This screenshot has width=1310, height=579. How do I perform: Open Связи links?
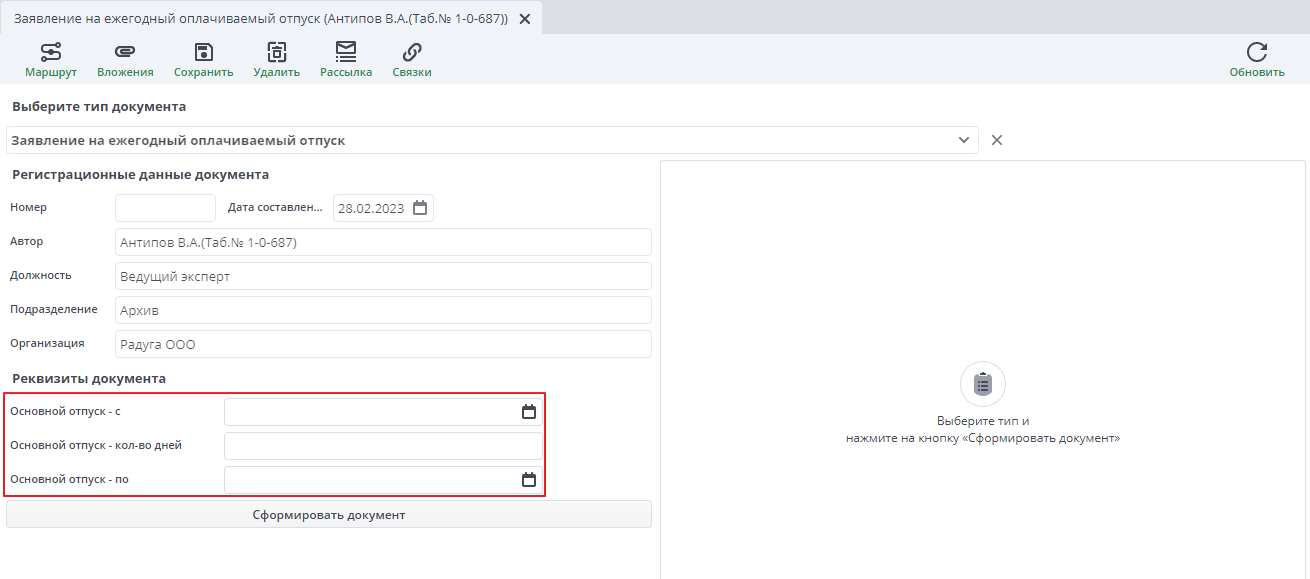(412, 60)
